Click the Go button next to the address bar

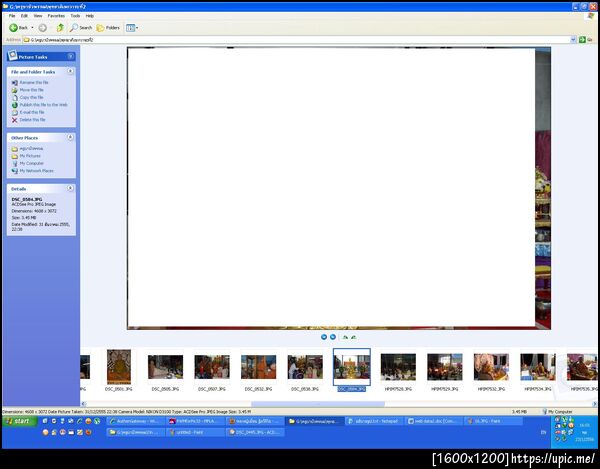coord(585,40)
